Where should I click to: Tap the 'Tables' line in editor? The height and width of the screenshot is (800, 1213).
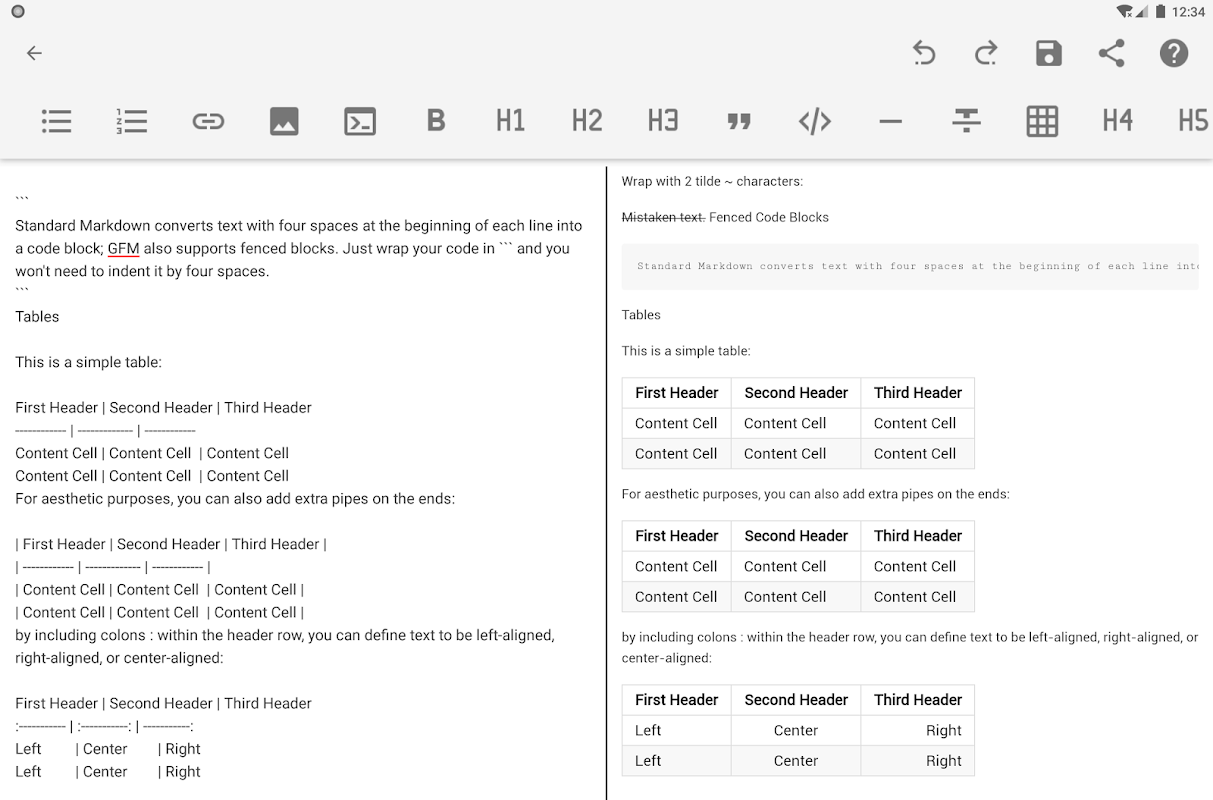click(37, 316)
